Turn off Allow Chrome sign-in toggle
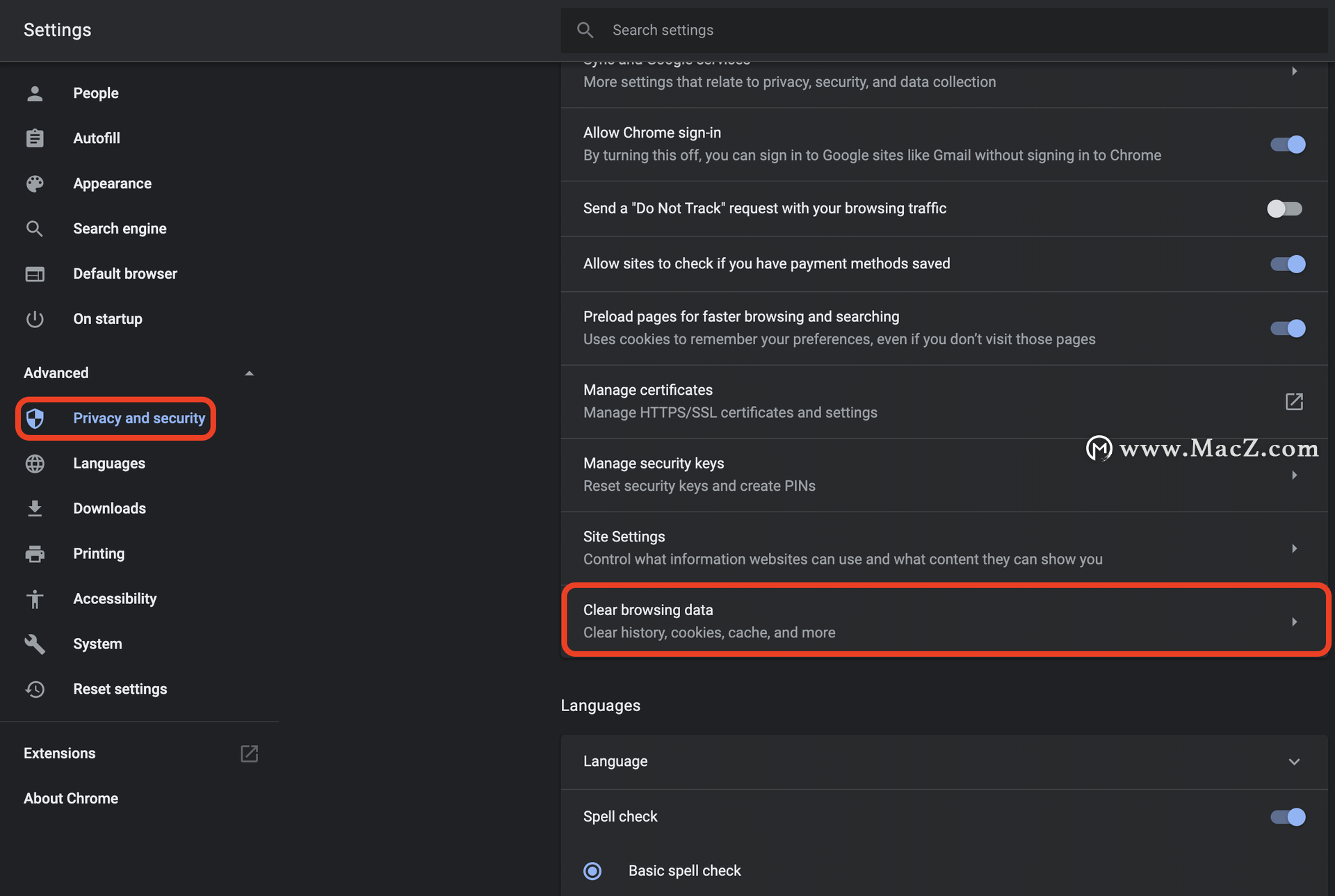The width and height of the screenshot is (1335, 896). [x=1288, y=145]
